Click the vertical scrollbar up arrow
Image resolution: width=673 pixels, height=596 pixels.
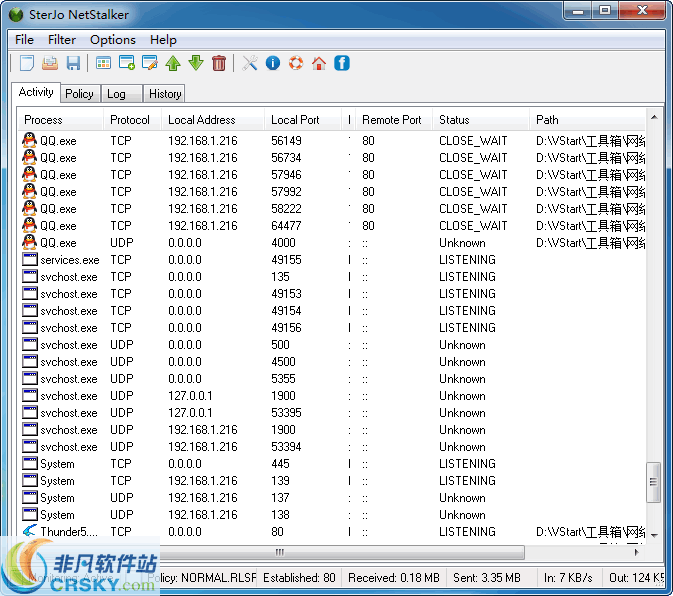point(654,117)
